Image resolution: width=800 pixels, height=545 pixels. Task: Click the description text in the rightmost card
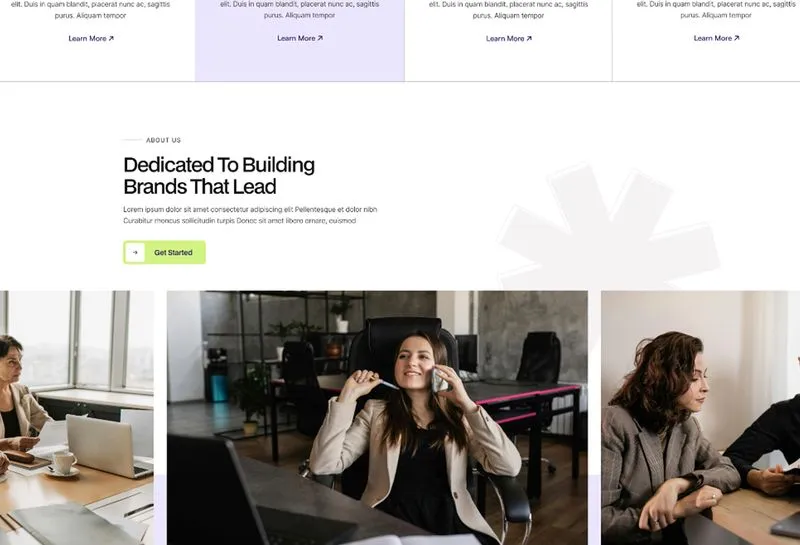point(716,10)
